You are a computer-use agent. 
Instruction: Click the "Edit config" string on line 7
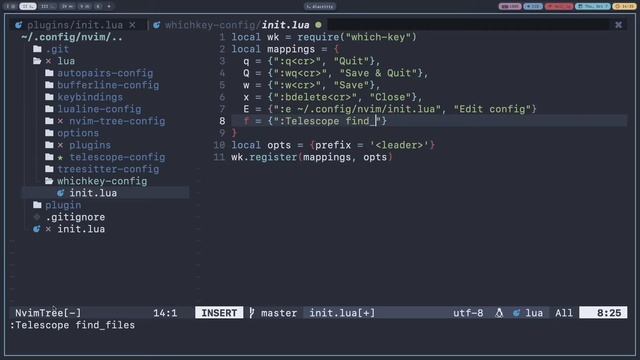[492, 109]
